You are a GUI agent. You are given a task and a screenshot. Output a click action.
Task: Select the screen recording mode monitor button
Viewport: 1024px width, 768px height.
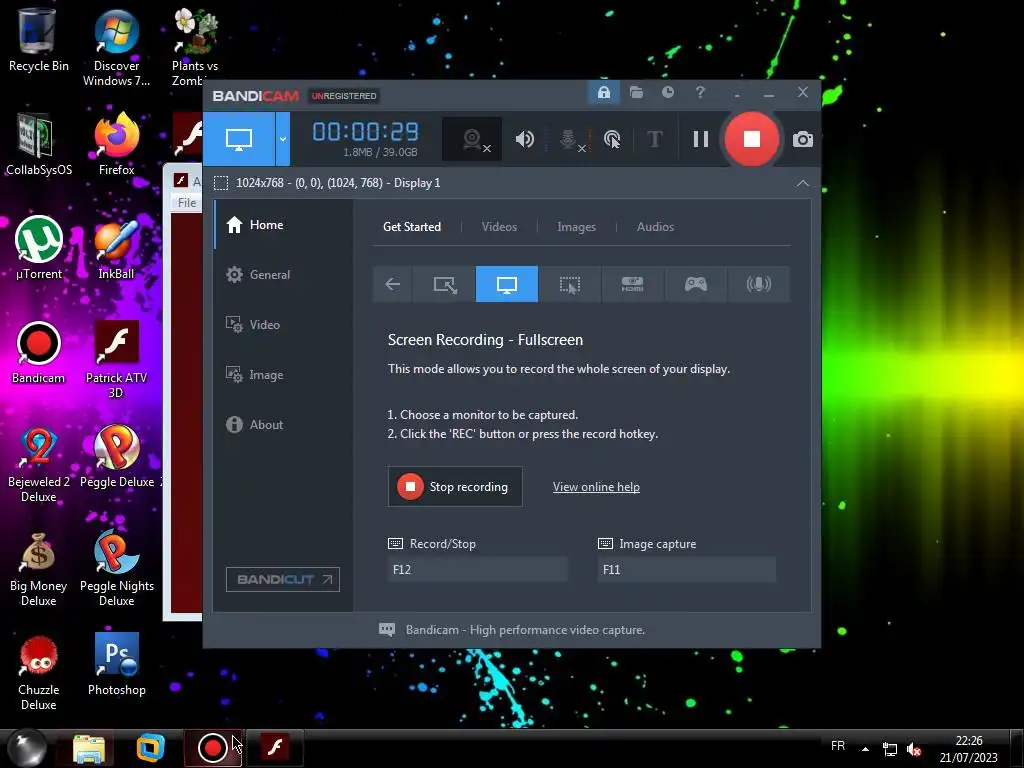[238, 138]
